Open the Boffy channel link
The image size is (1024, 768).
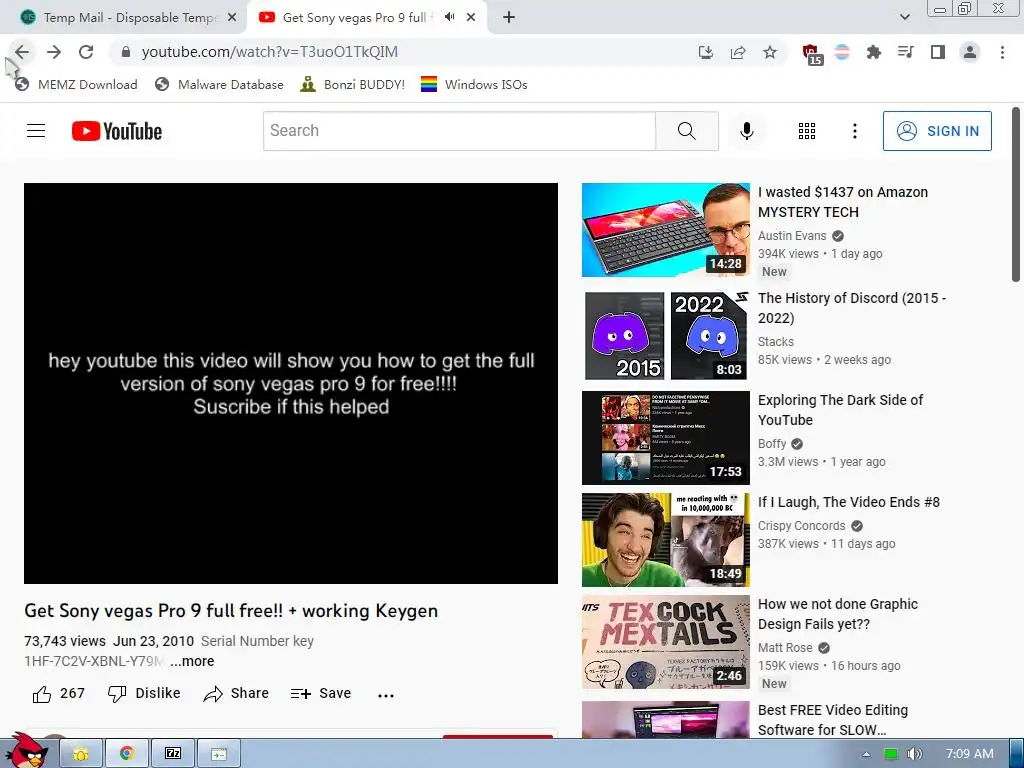click(772, 443)
